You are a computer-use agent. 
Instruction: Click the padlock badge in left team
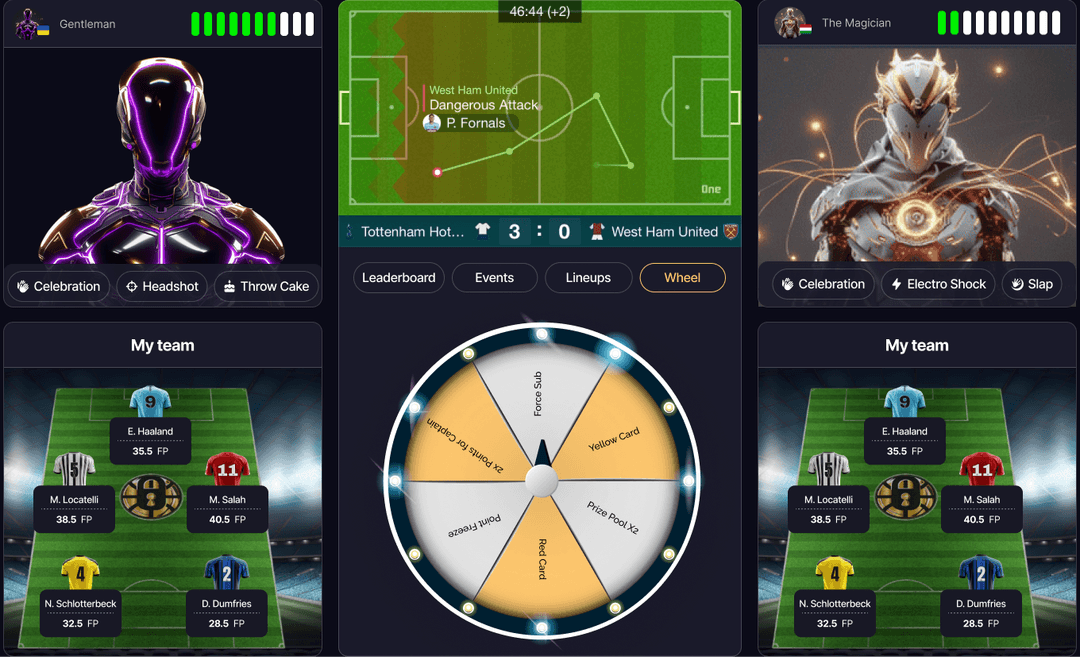[x=152, y=497]
